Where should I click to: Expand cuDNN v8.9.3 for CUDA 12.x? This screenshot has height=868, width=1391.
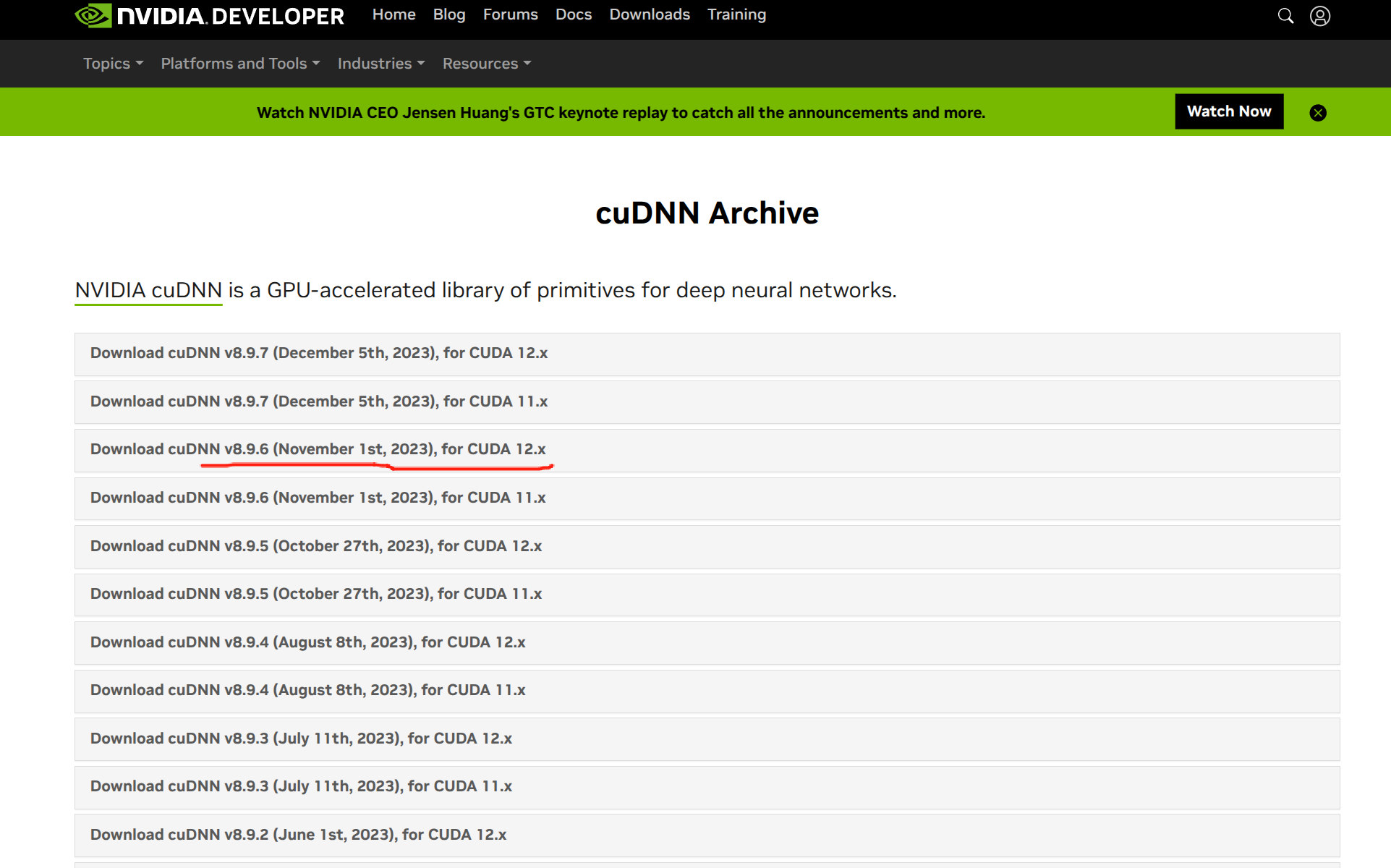(x=301, y=739)
